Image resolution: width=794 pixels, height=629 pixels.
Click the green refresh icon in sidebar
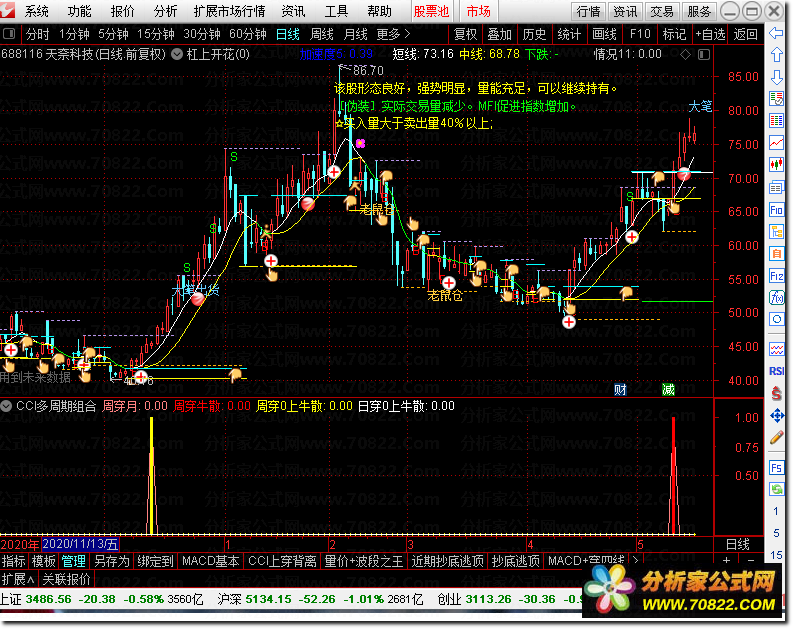[776, 489]
